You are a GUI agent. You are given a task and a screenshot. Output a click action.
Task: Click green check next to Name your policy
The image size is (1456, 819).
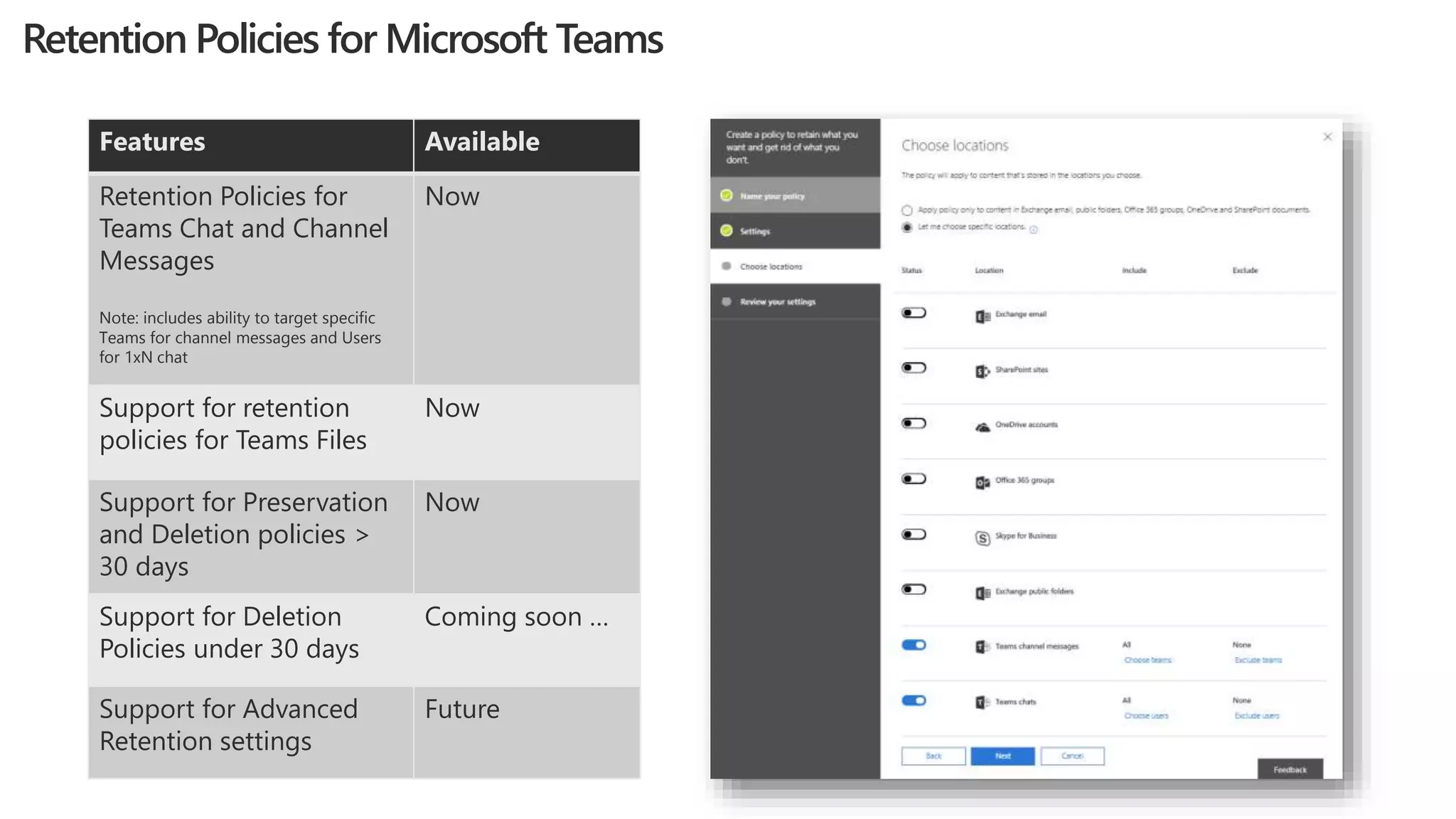(726, 195)
